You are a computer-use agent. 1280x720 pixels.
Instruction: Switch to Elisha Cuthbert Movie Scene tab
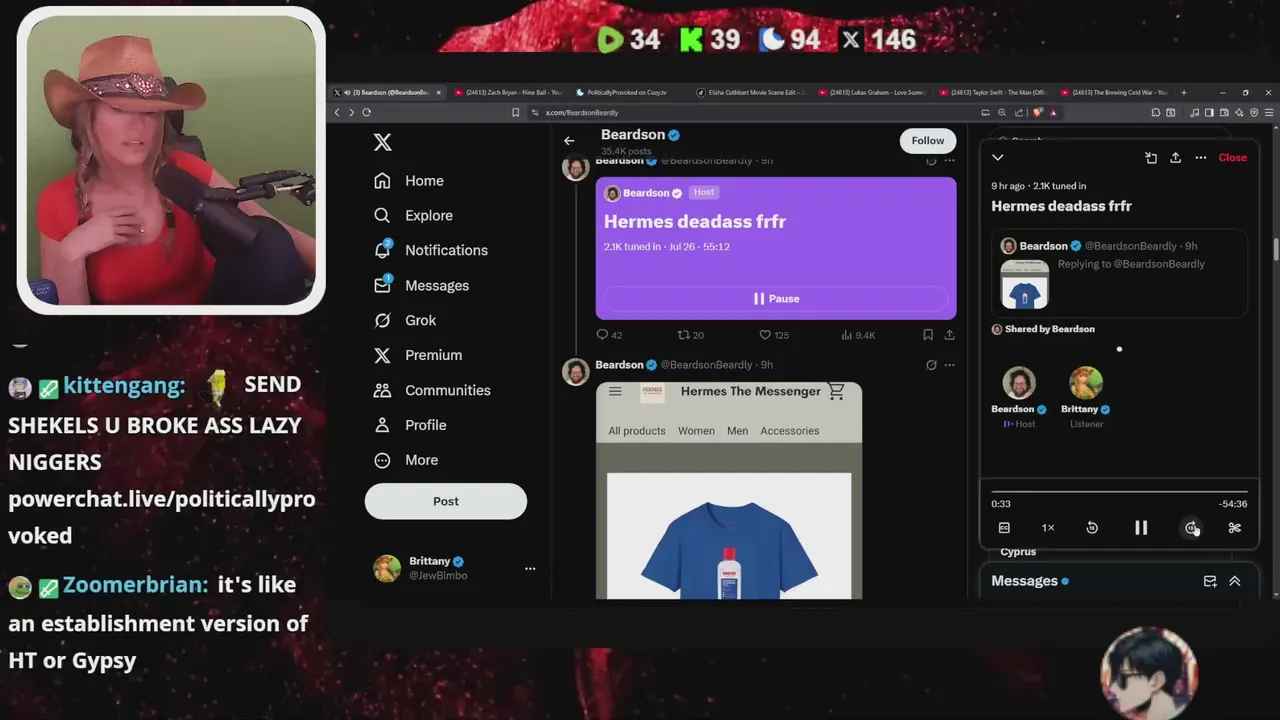(x=751, y=93)
